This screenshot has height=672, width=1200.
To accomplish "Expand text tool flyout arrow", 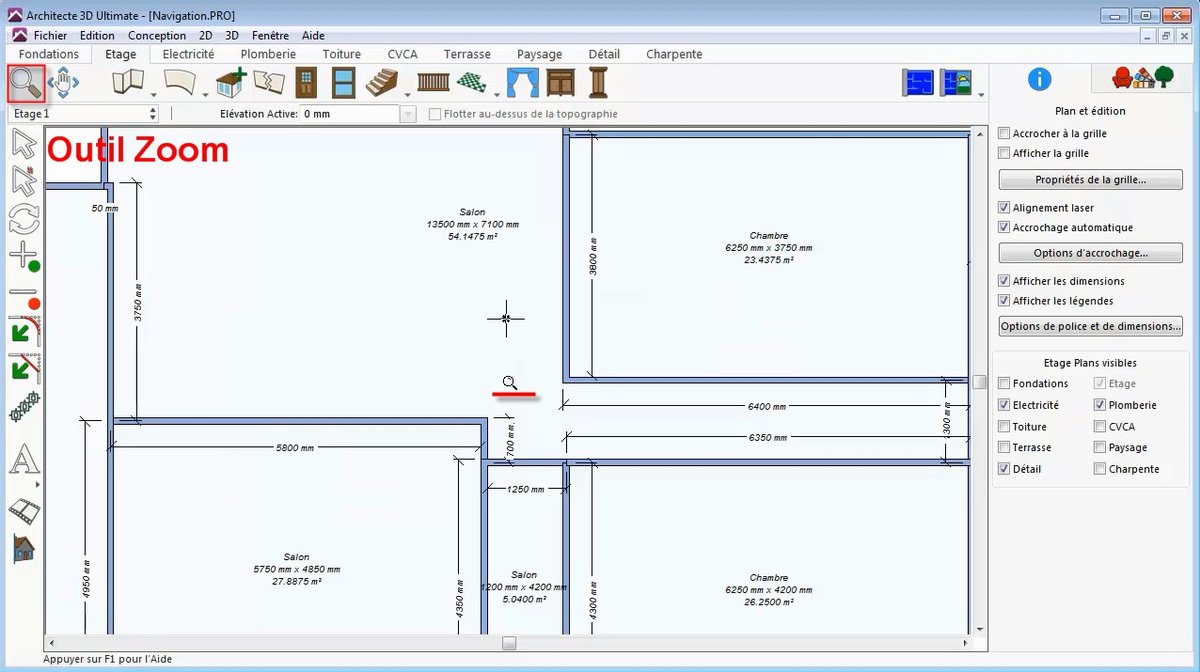I will click(38, 484).
